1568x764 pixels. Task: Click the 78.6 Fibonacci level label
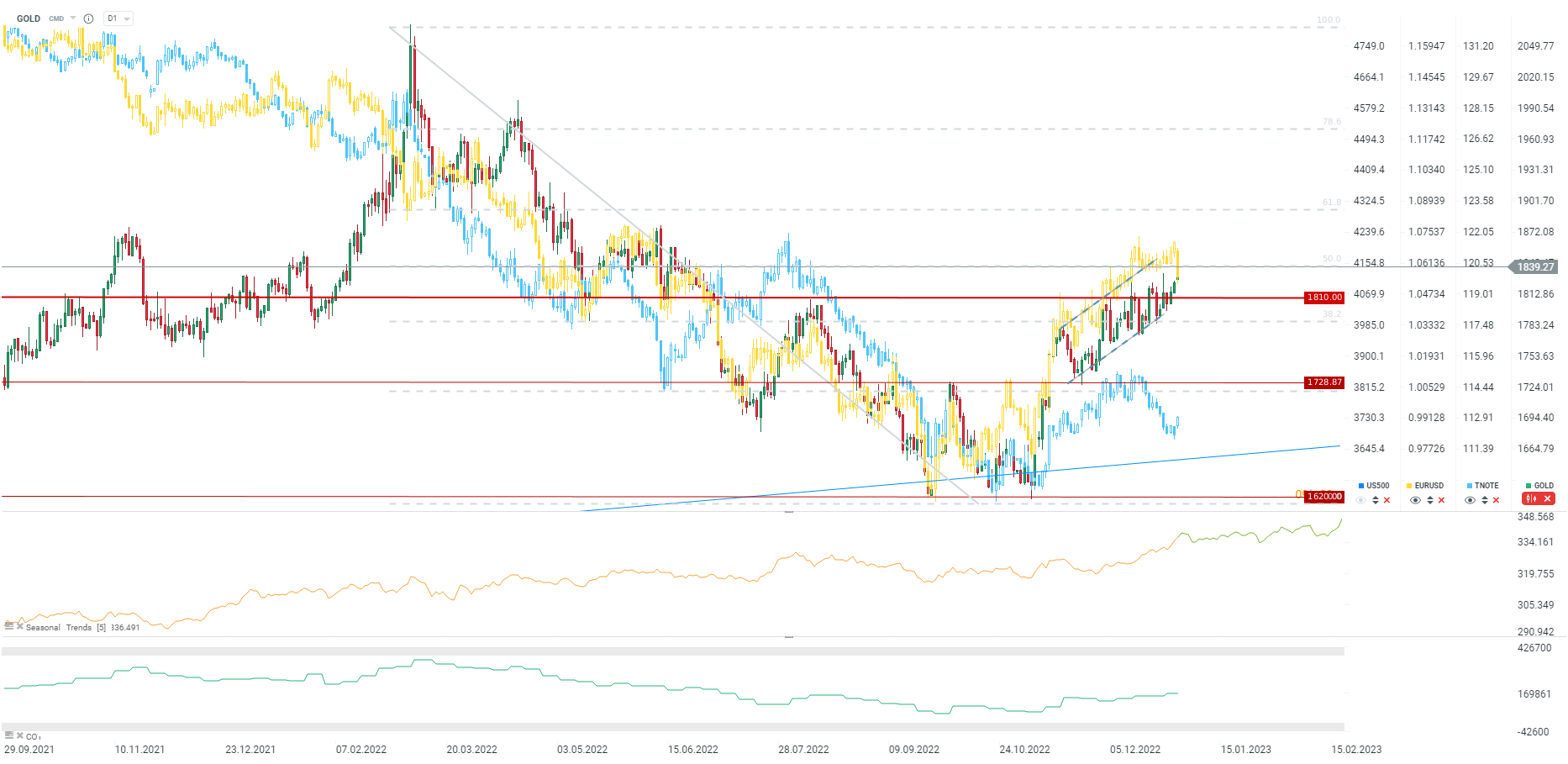pos(1332,122)
